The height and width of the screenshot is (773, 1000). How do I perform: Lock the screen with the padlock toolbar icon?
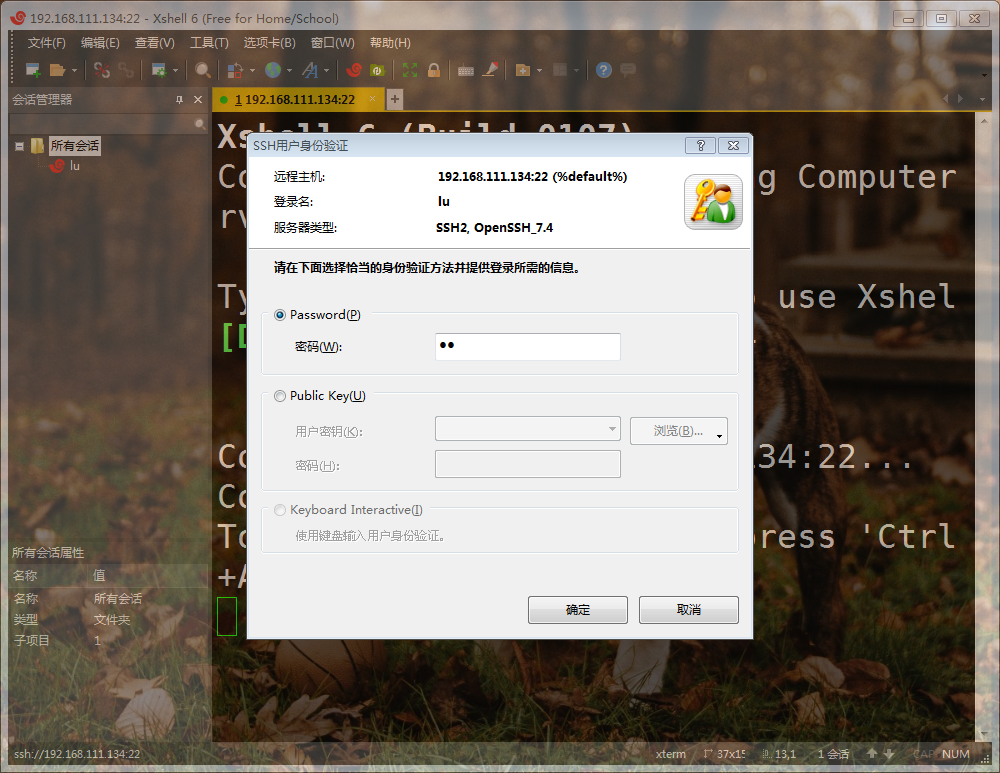pyautogui.click(x=432, y=70)
